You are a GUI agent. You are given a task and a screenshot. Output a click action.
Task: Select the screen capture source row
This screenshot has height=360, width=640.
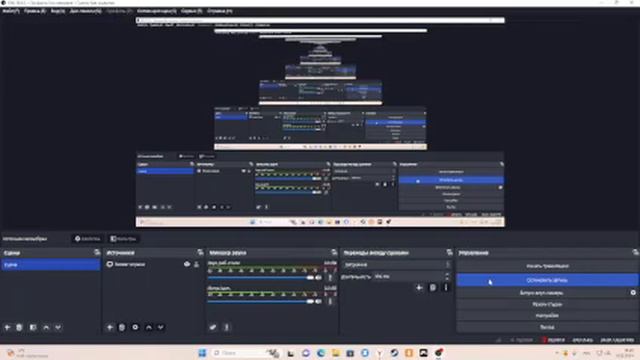pyautogui.click(x=153, y=264)
